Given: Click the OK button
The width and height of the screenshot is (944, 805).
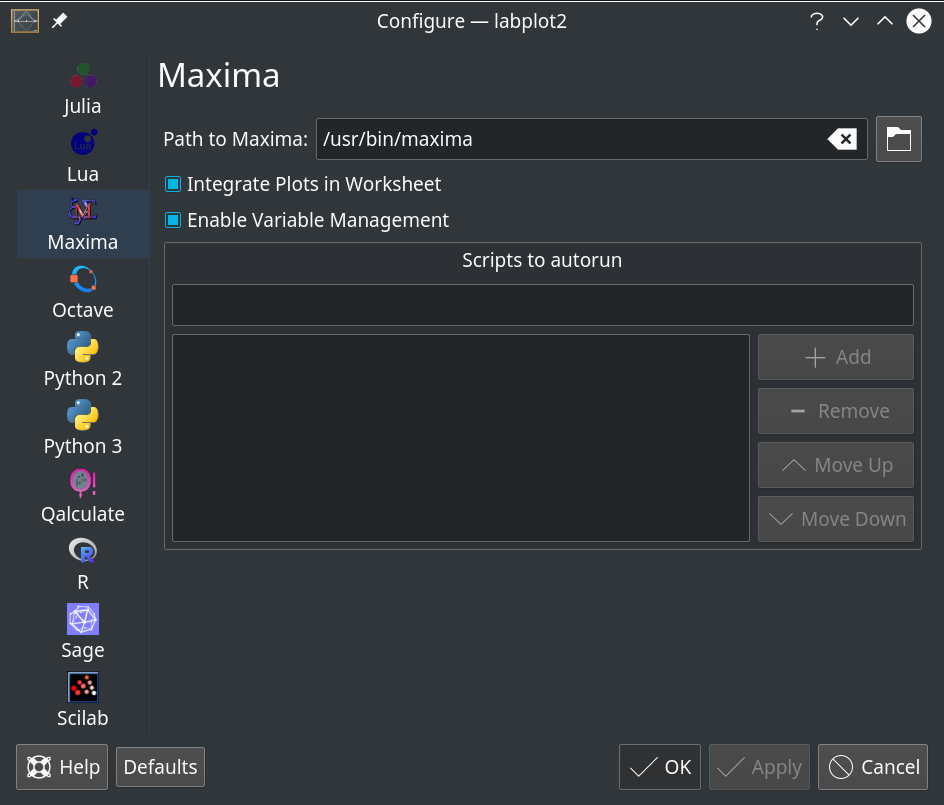Looking at the screenshot, I should (660, 767).
